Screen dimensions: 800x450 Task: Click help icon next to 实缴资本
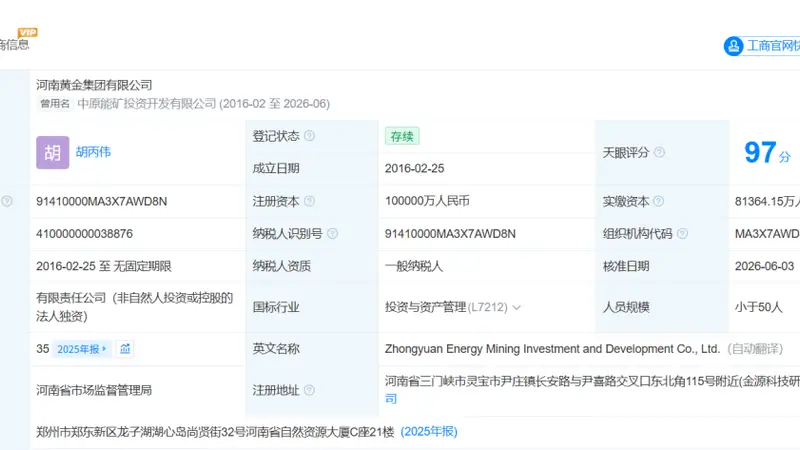click(659, 201)
